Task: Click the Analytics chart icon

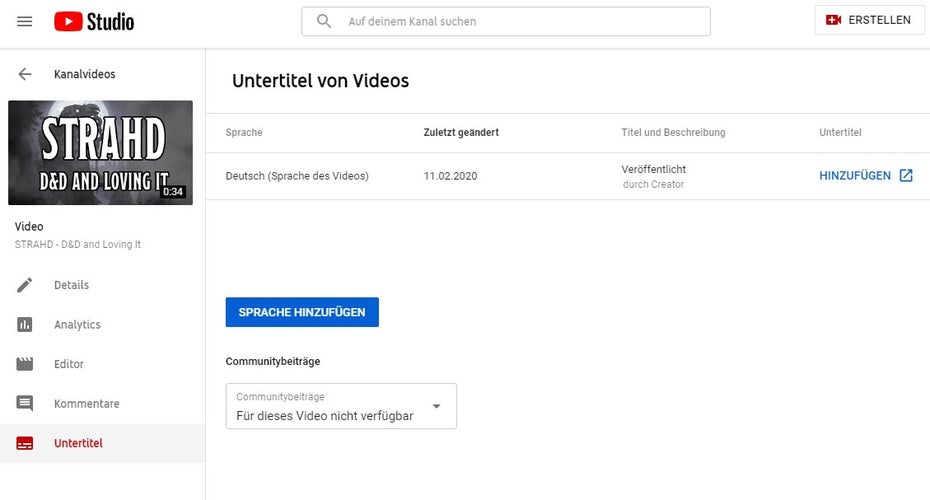Action: pos(24,324)
